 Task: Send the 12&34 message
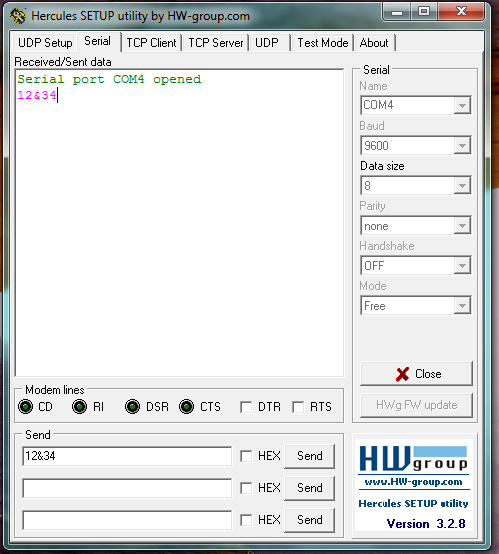(310, 456)
